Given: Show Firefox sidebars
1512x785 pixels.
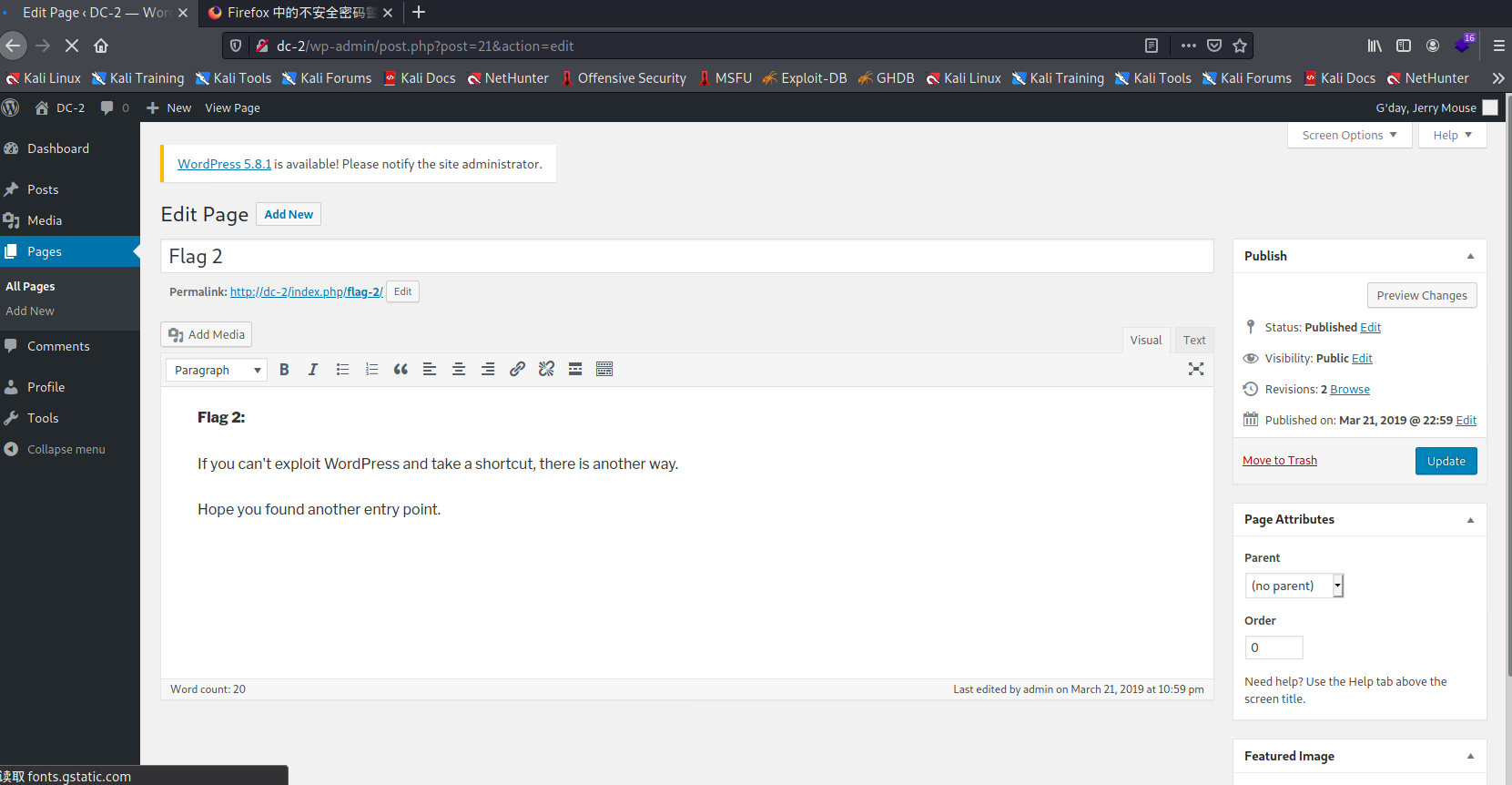Looking at the screenshot, I should coord(1404,46).
